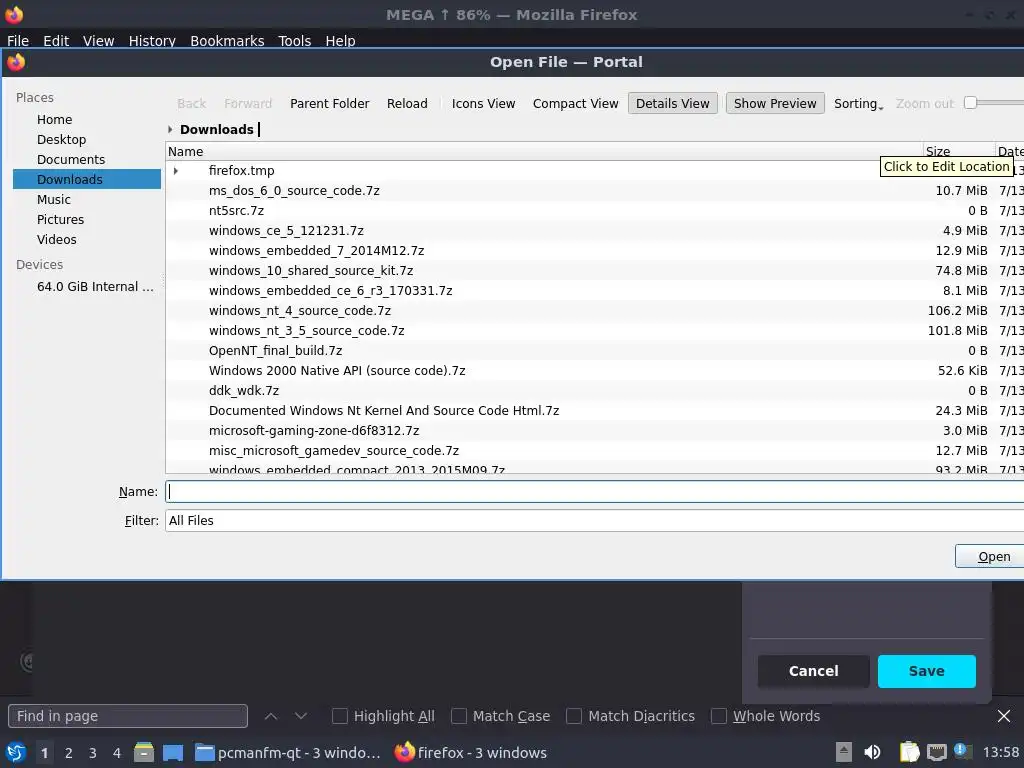Switch to Icons View
The image size is (1024, 768).
click(483, 103)
